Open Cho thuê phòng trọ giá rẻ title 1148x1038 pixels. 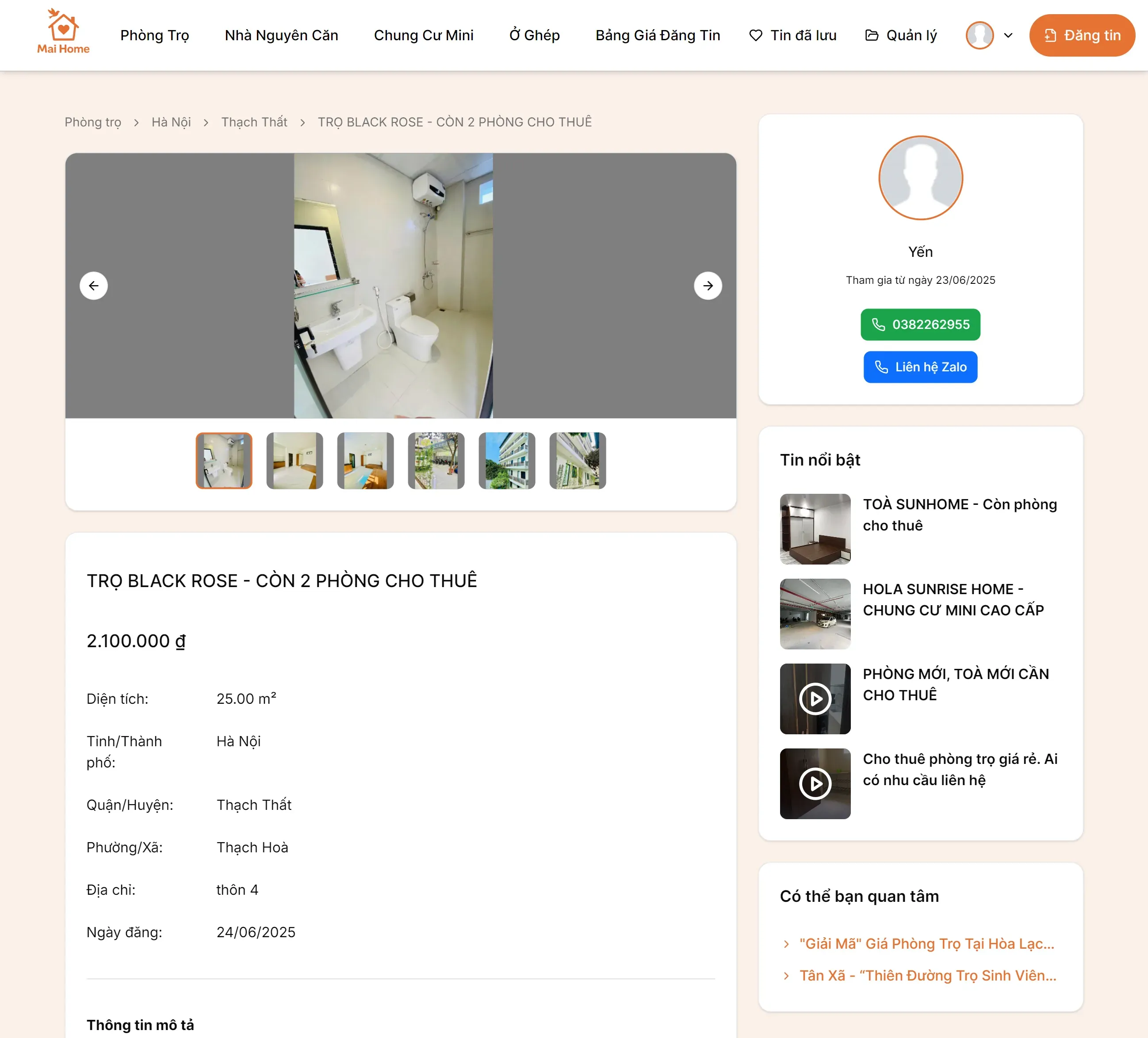[960, 769]
